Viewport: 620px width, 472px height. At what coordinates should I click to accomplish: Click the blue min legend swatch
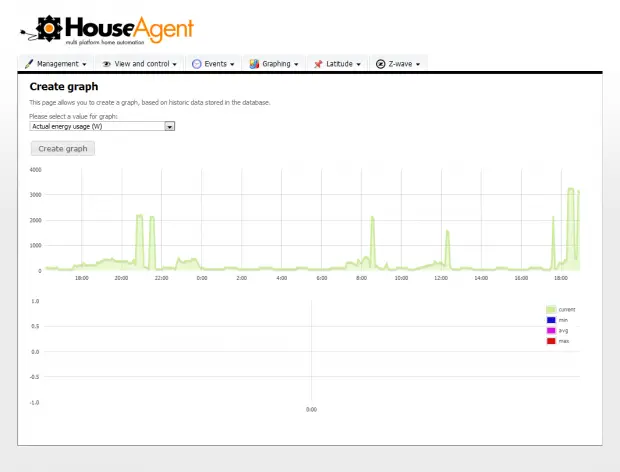tap(551, 320)
